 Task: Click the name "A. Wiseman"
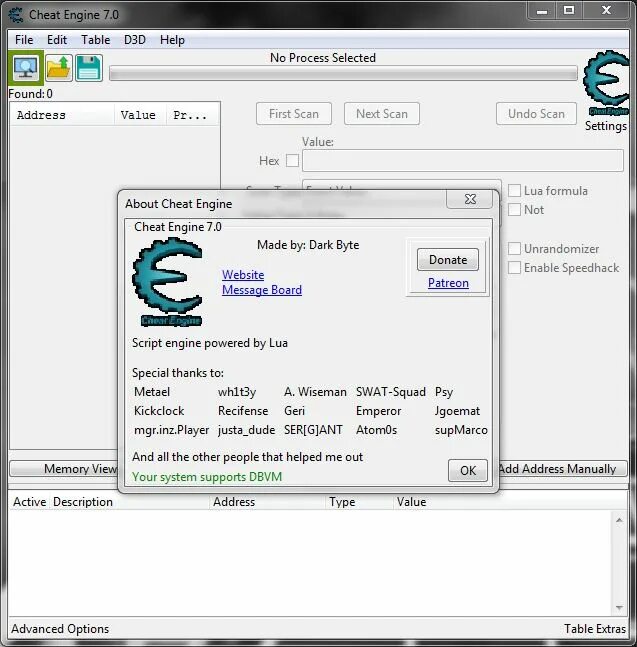pos(315,392)
